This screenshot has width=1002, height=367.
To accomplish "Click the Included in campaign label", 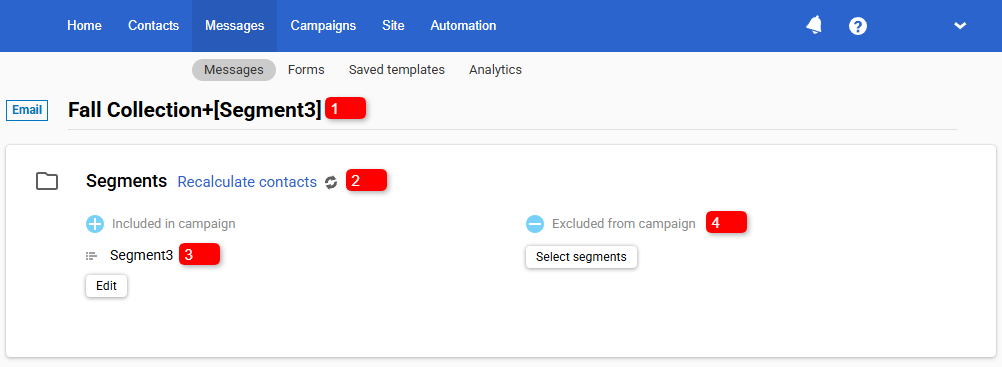I will click(x=174, y=224).
